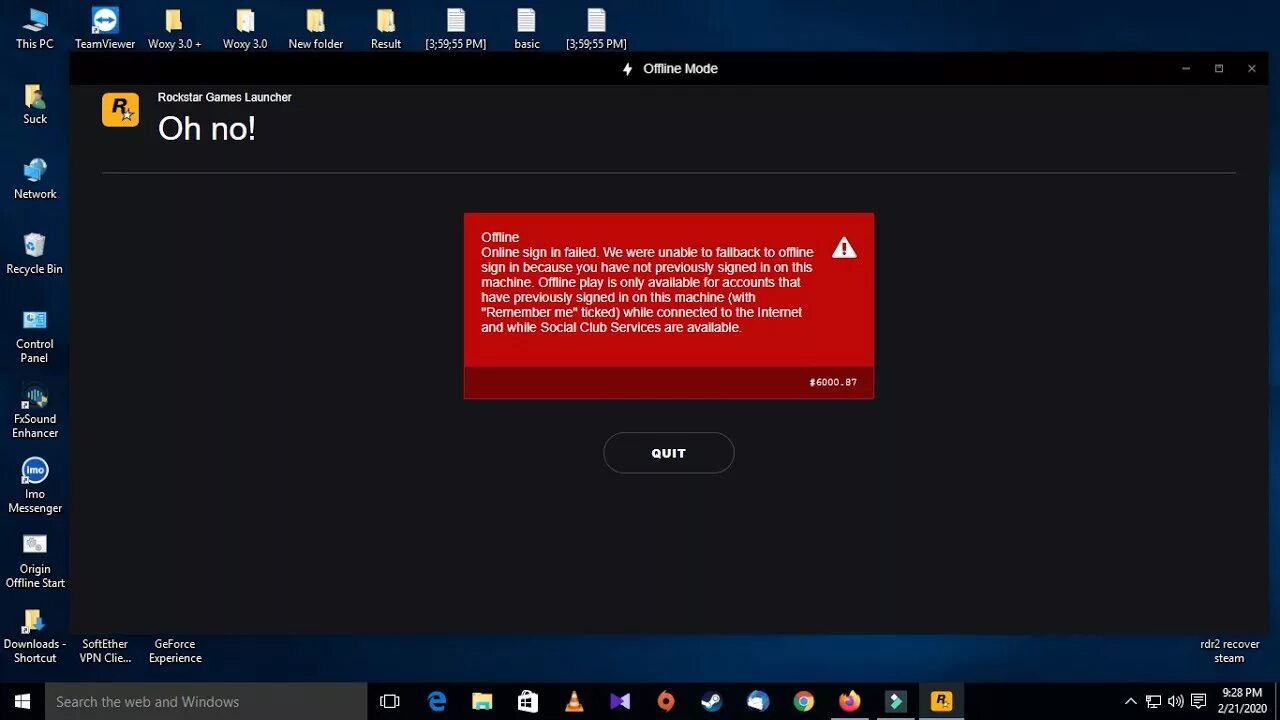1280x720 pixels.
Task: Minimize the Rockstar launcher window
Action: (x=1186, y=69)
